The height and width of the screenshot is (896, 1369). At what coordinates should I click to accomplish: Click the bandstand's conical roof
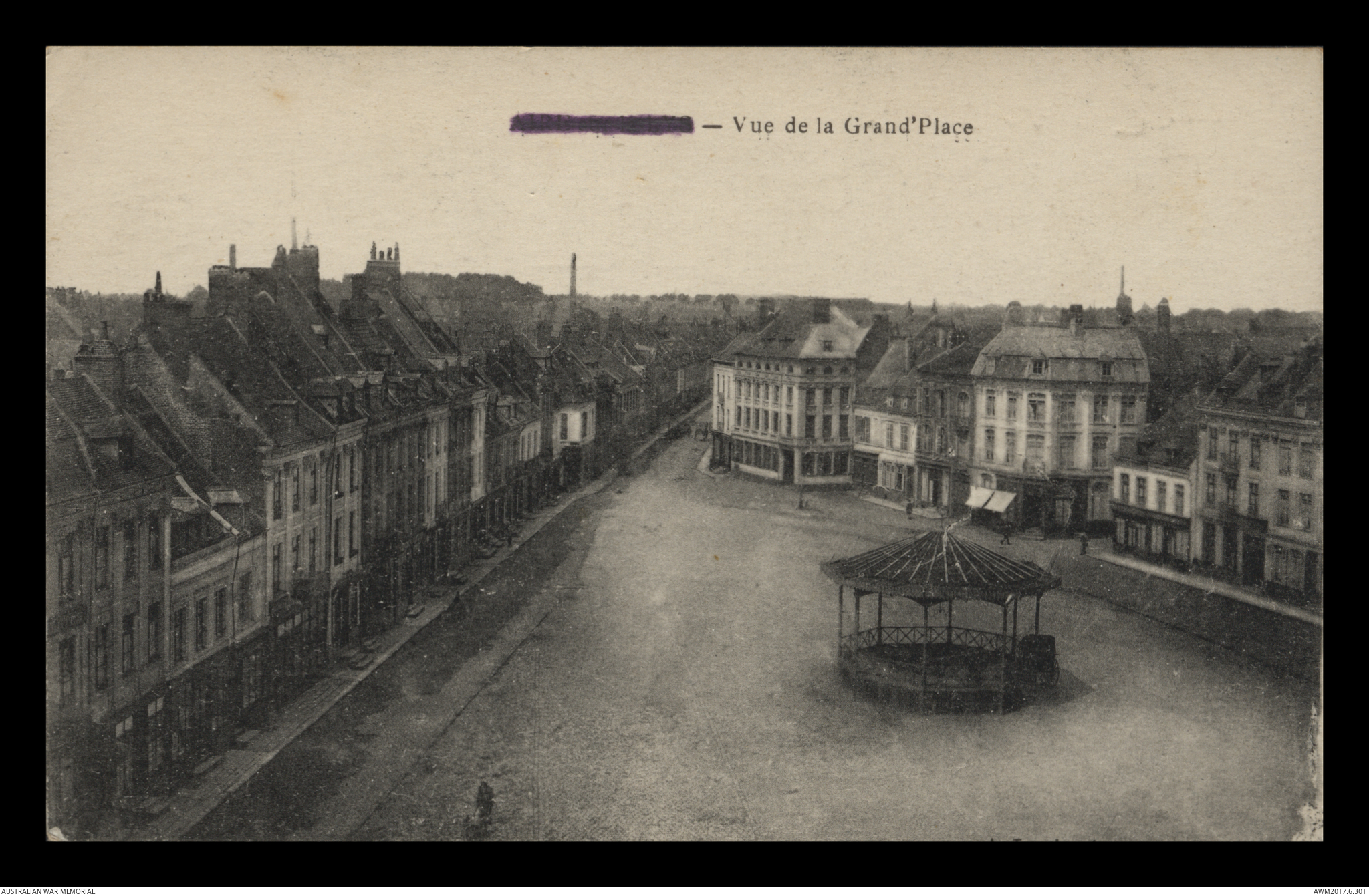941,561
